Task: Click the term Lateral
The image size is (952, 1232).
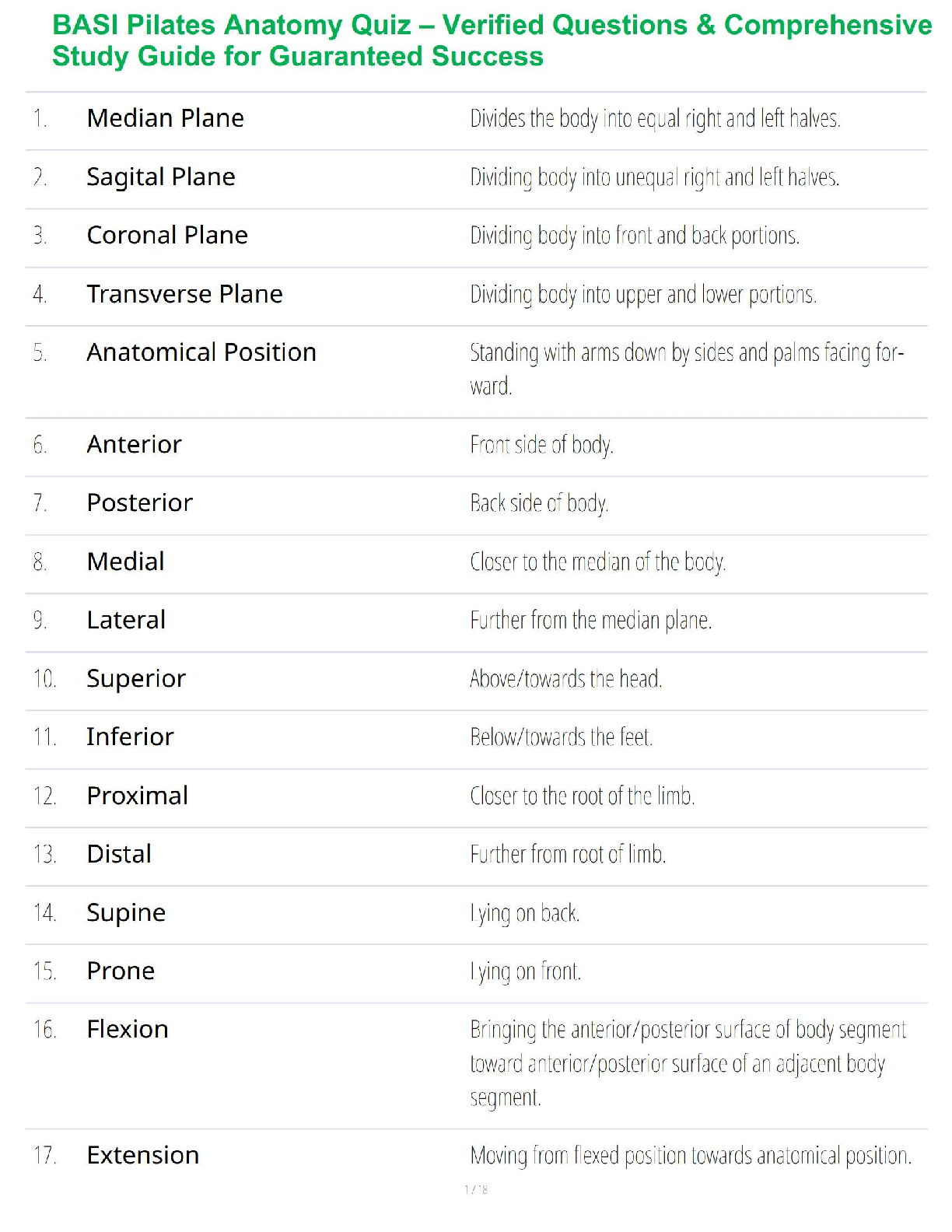Action: pyautogui.click(x=126, y=620)
